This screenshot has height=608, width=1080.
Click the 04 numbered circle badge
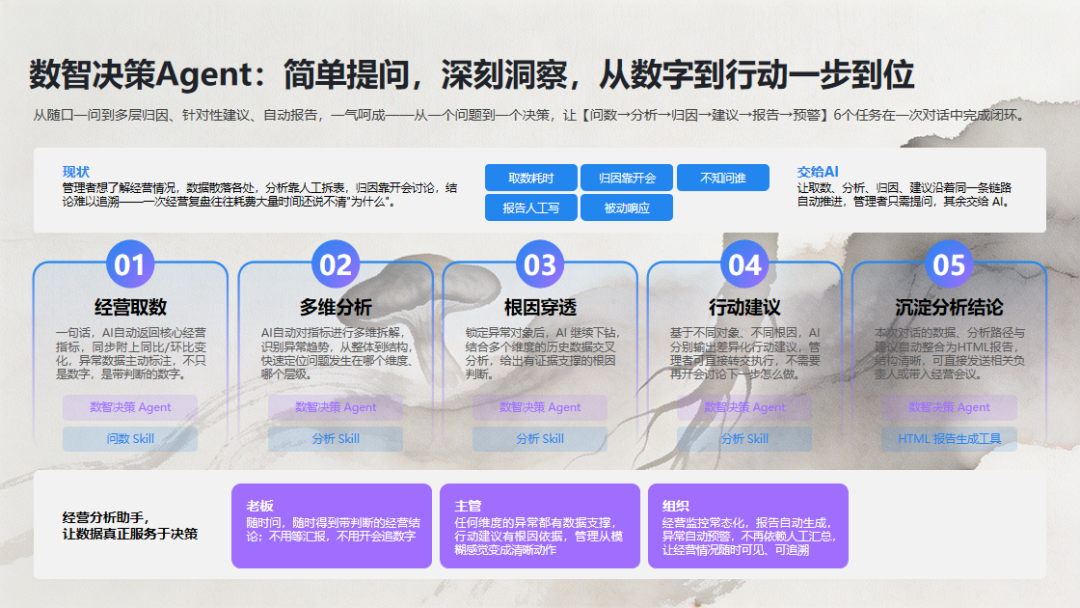(x=744, y=264)
